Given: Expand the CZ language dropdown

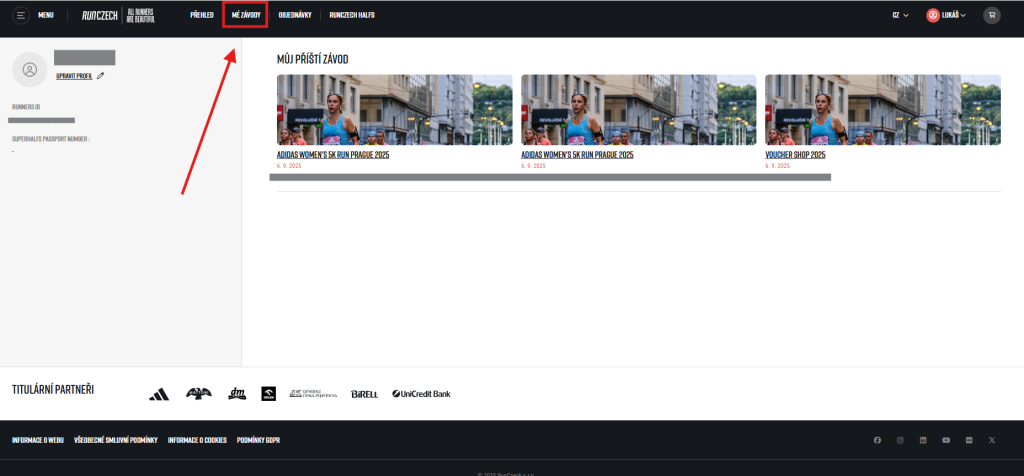Looking at the screenshot, I should click(x=901, y=15).
